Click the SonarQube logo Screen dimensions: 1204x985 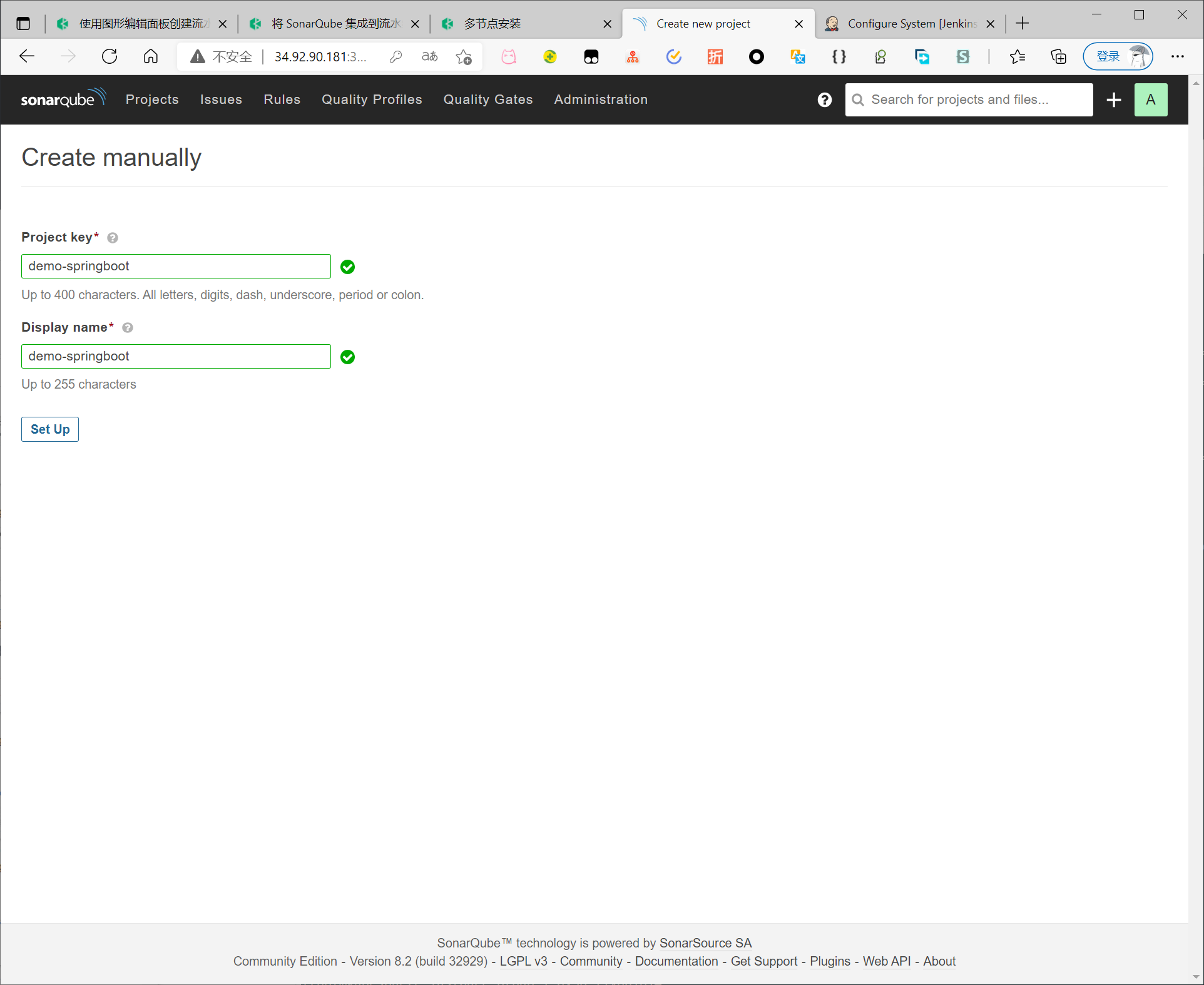[x=63, y=99]
